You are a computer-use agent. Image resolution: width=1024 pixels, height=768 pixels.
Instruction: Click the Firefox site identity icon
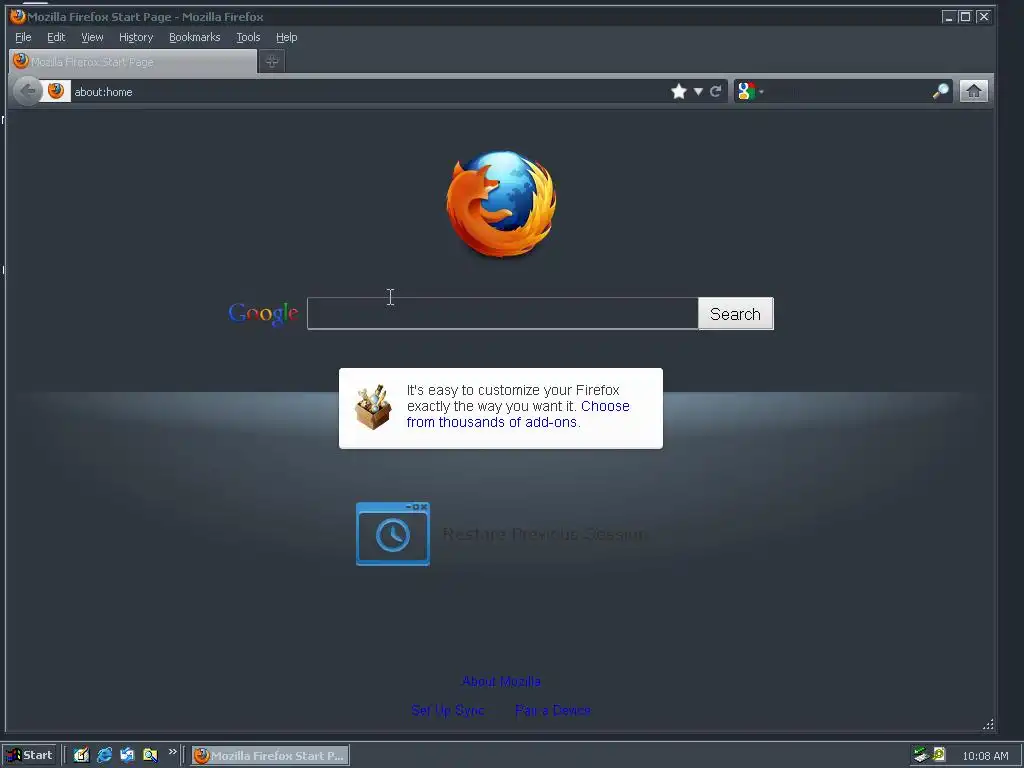56,91
